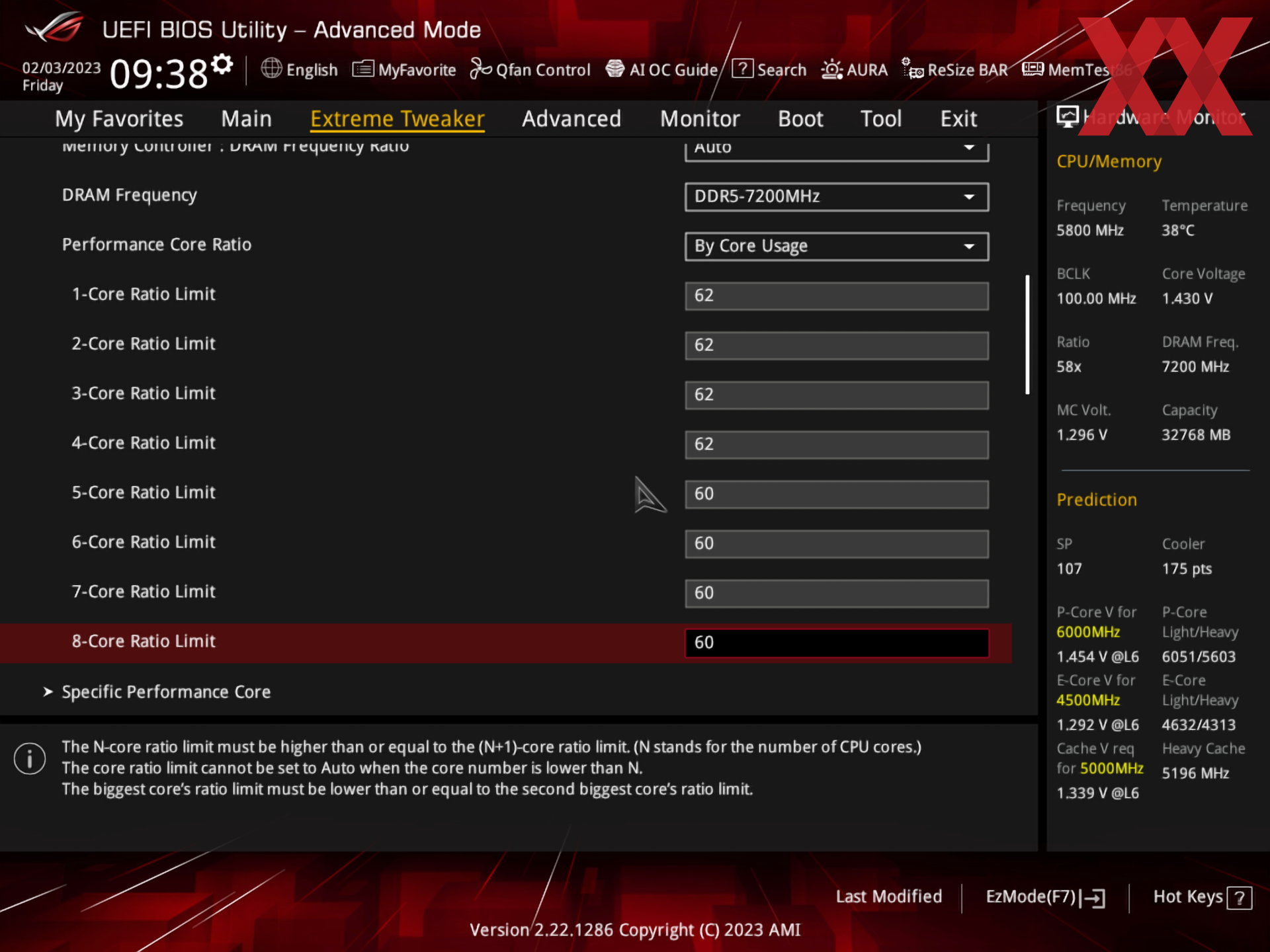Click the Hot Keys question mark icon
1270x952 pixels.
1240,898
